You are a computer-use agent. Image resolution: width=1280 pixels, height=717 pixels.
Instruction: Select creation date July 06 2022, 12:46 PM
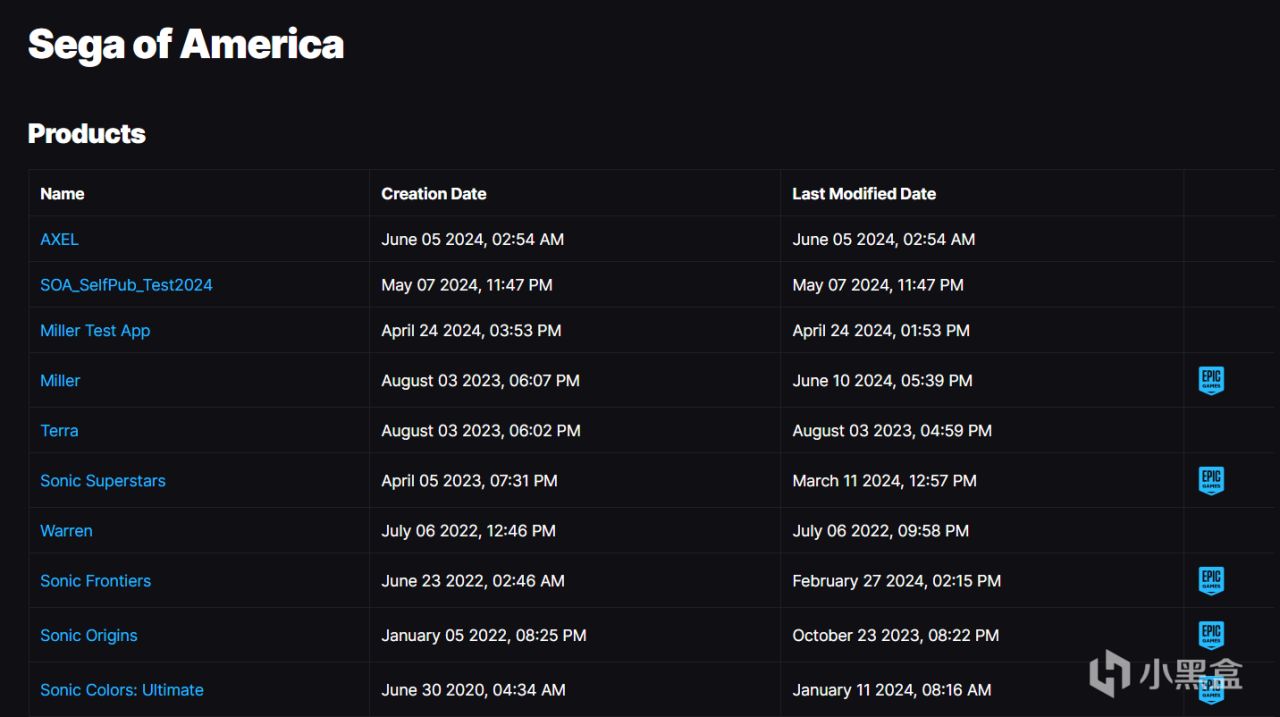468,530
